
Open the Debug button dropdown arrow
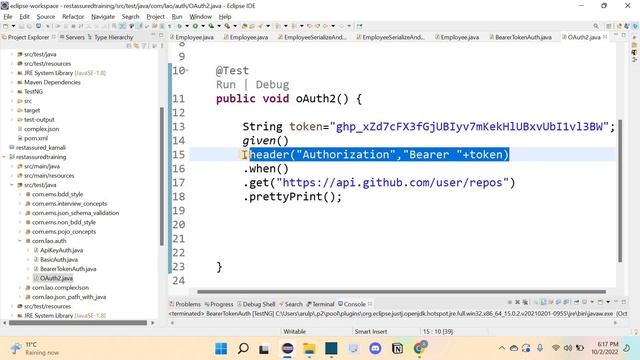tap(187, 26)
